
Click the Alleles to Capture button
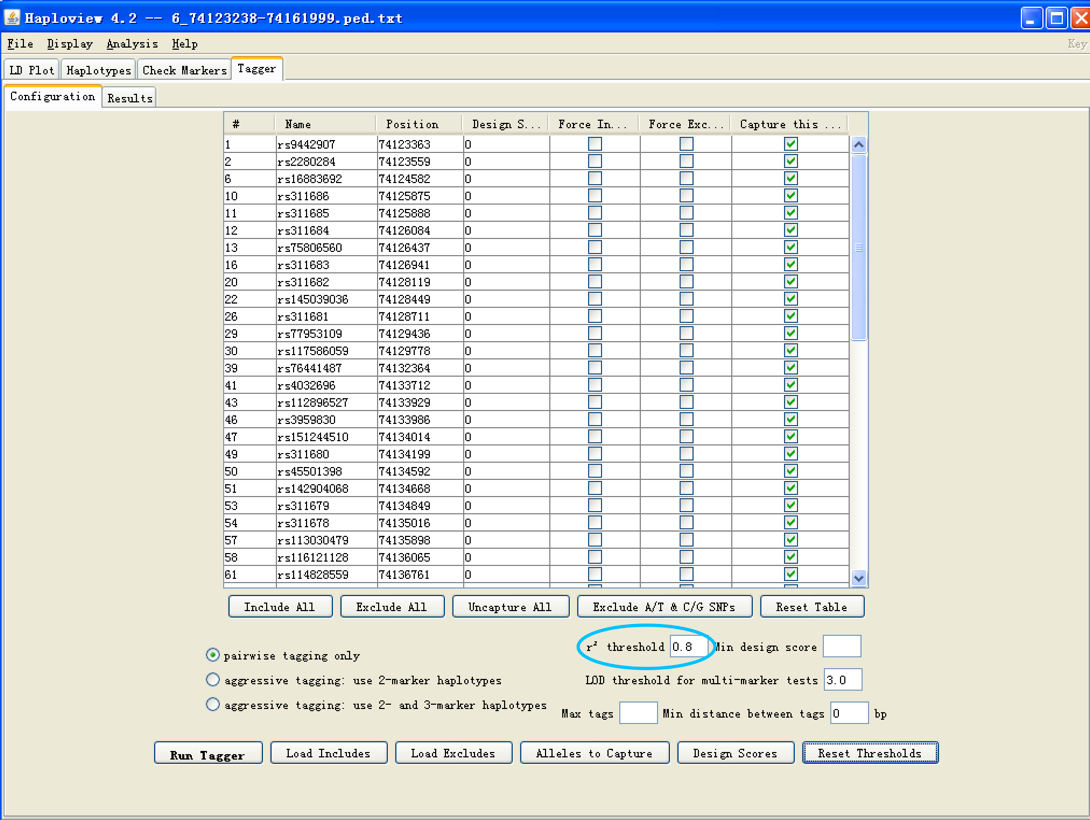click(594, 753)
